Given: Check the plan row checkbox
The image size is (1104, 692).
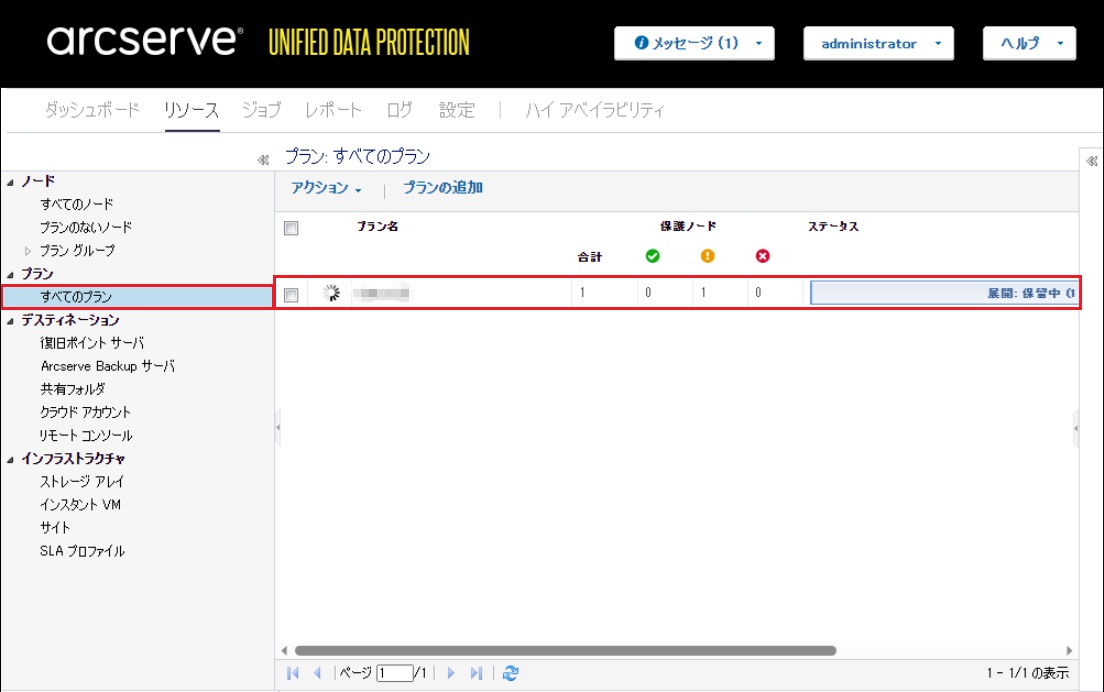Looking at the screenshot, I should (291, 294).
